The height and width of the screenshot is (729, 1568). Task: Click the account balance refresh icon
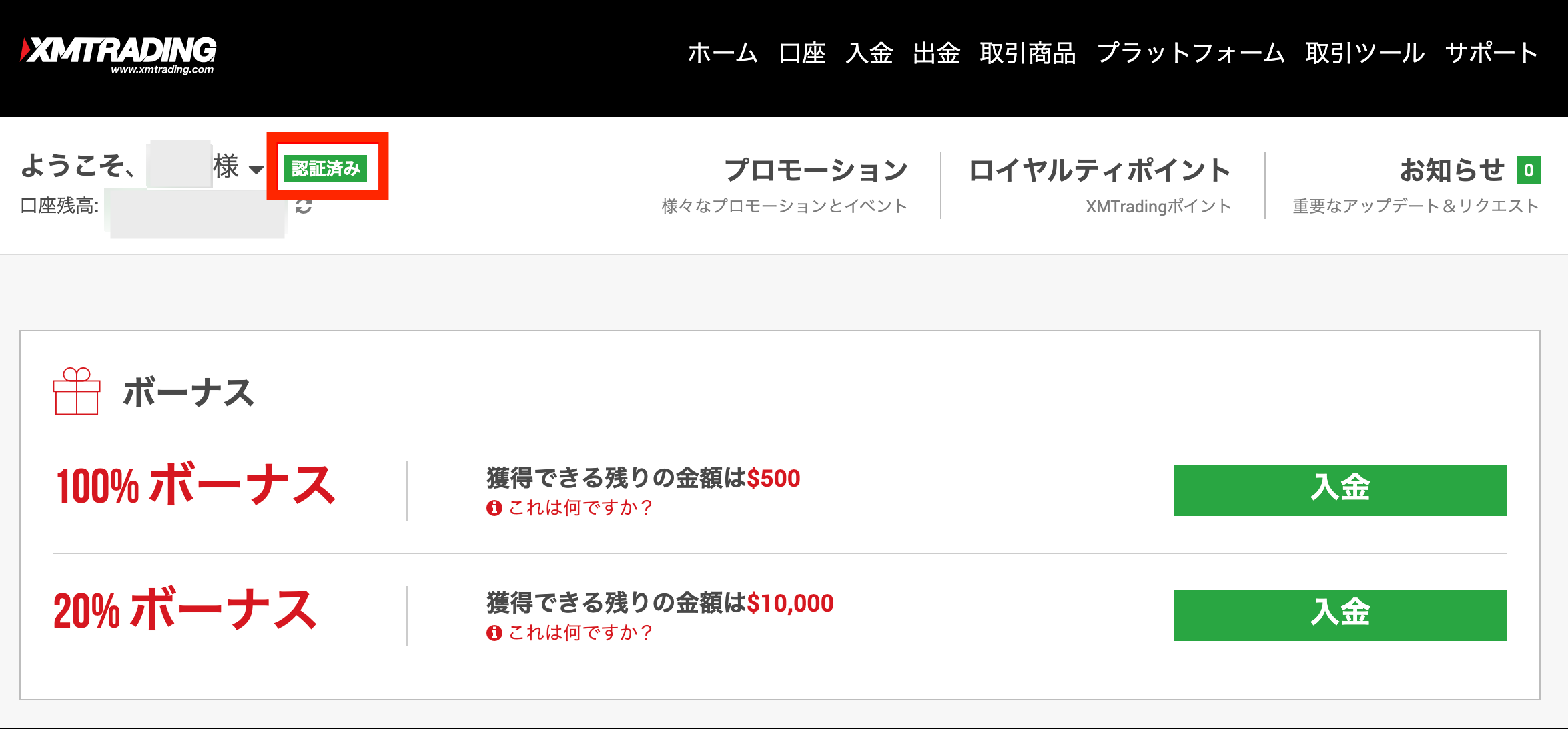pos(304,206)
